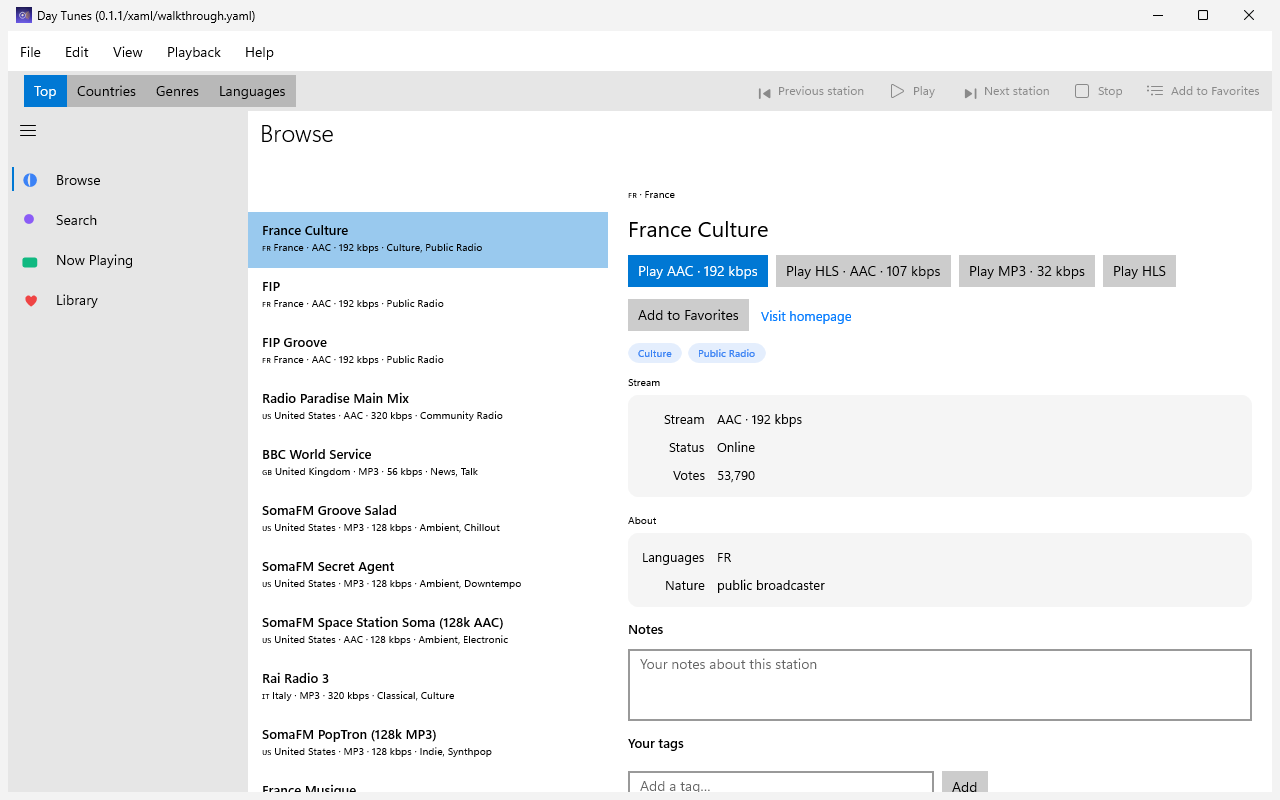The width and height of the screenshot is (1280, 800).
Task: Click the toolbar Add to Favorites label
Action: click(1215, 91)
